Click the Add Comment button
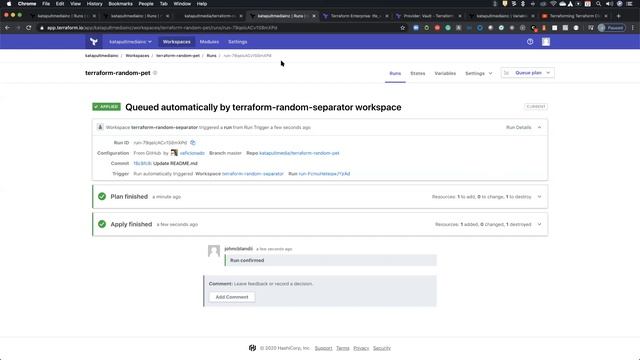 232,297
